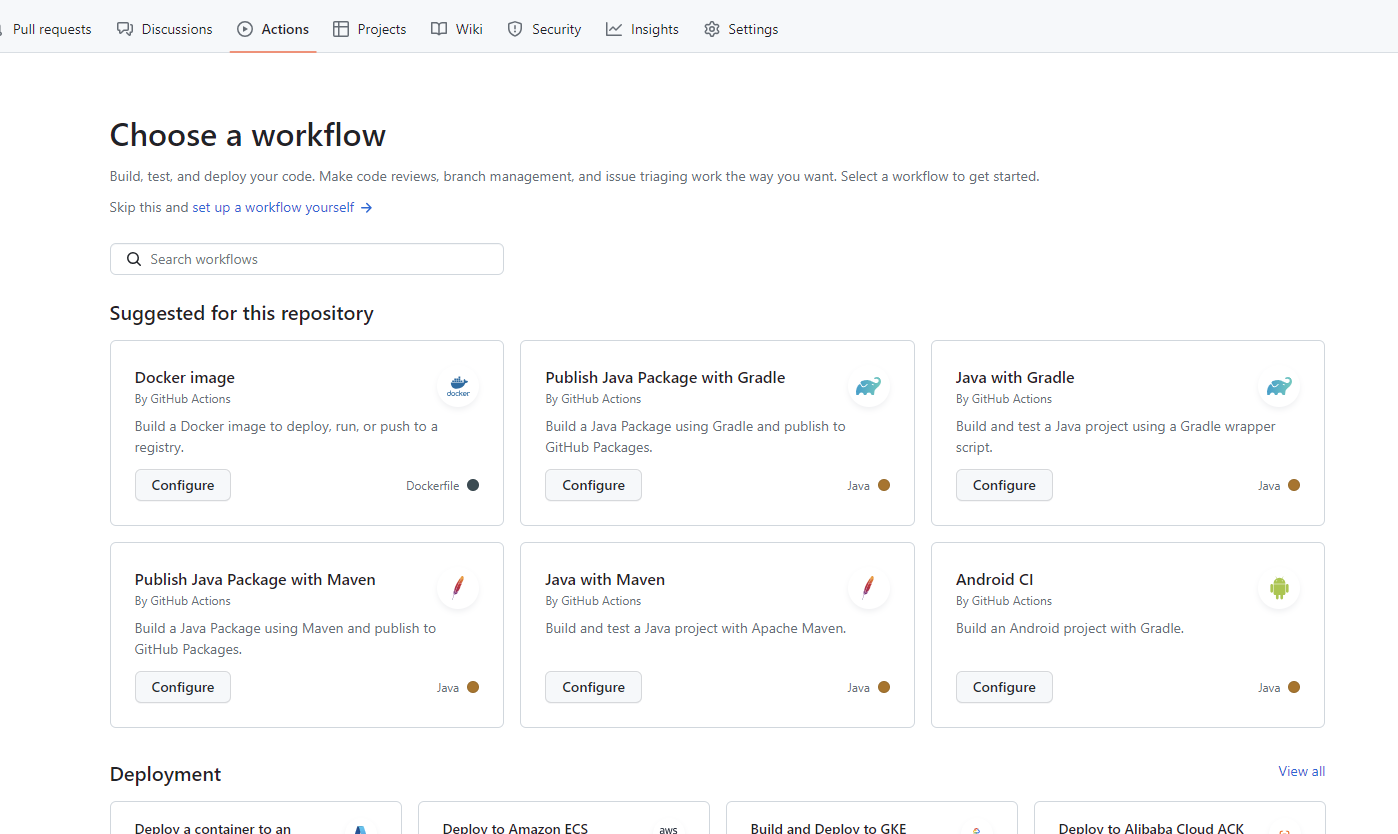Click the Deploy to Amazon ECS card title
1398x834 pixels.
click(515, 827)
